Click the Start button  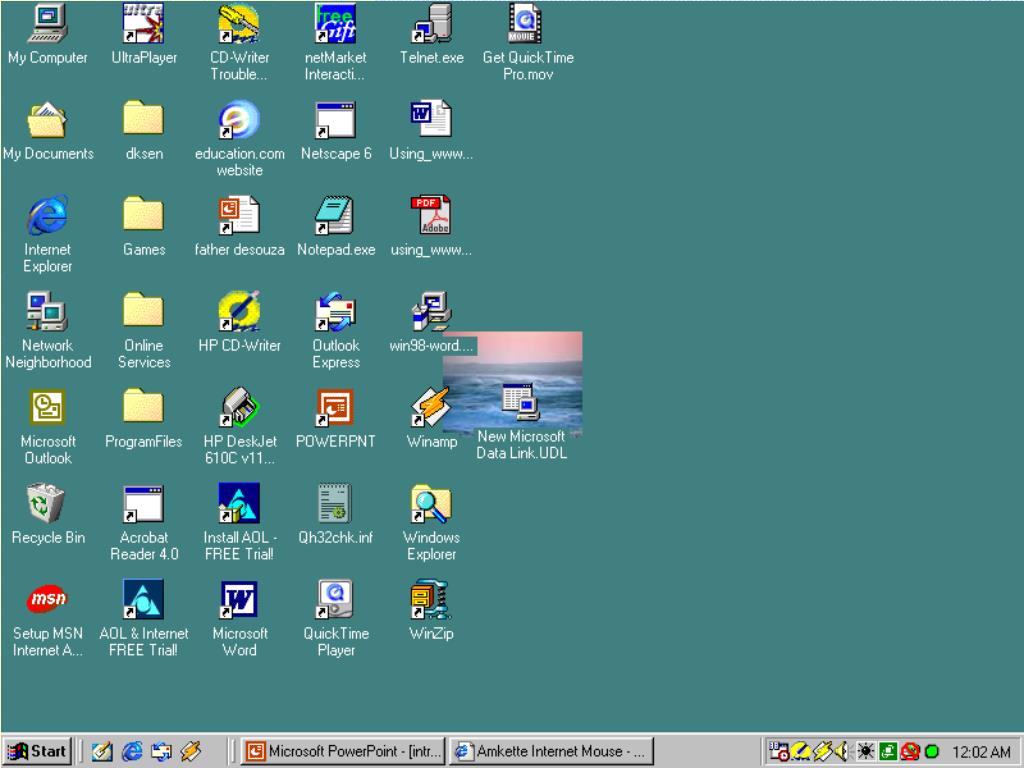[x=37, y=751]
